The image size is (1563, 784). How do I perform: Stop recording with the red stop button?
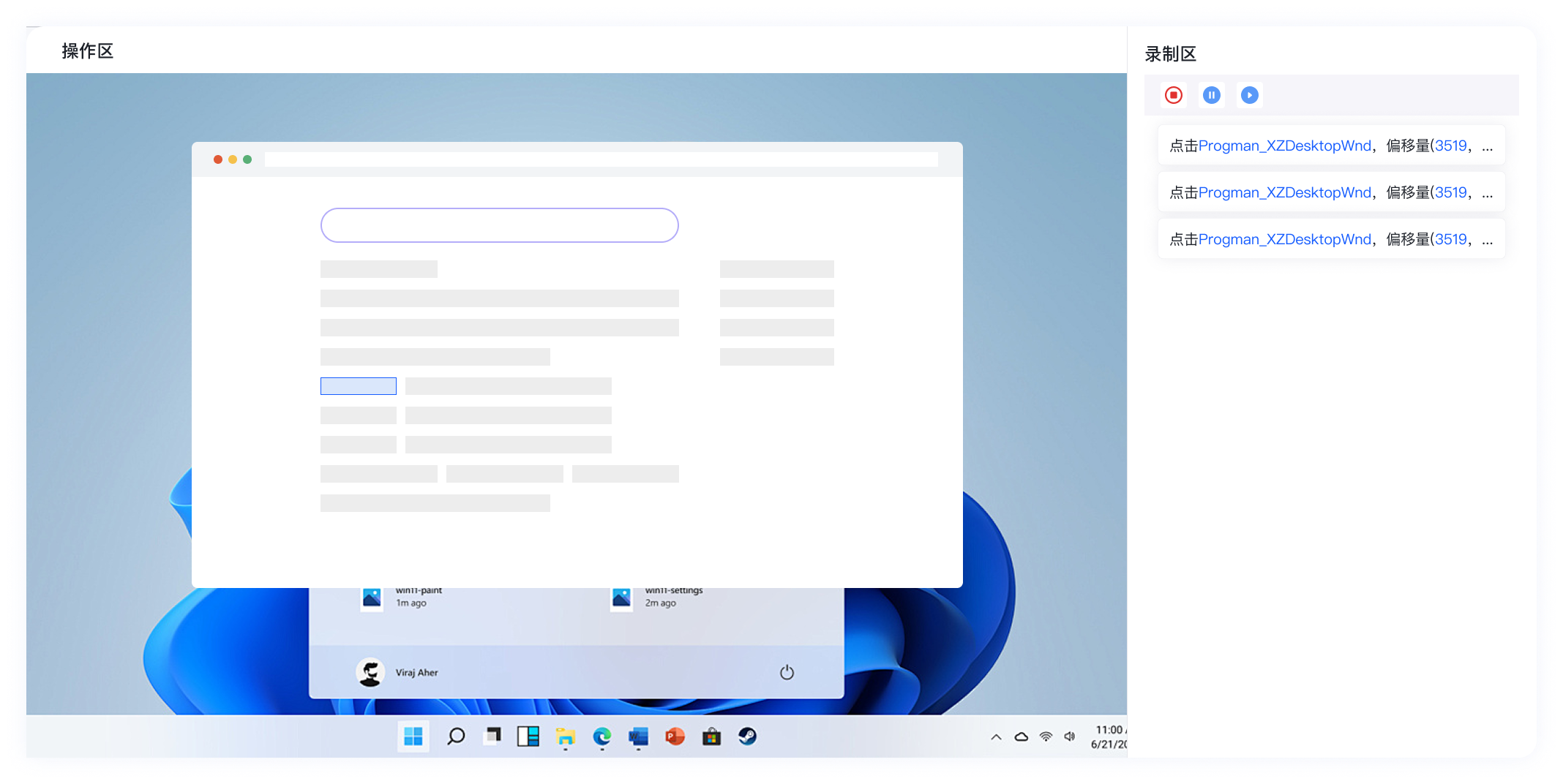[x=1174, y=95]
